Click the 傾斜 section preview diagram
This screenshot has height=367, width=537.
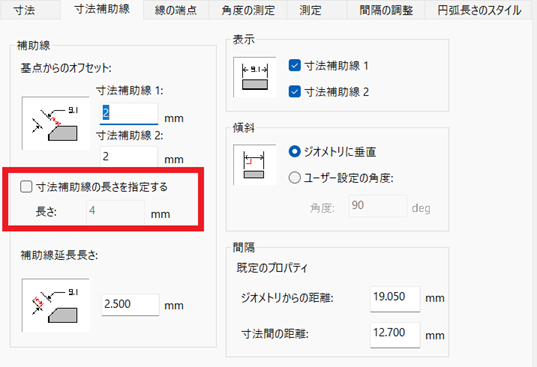255,165
